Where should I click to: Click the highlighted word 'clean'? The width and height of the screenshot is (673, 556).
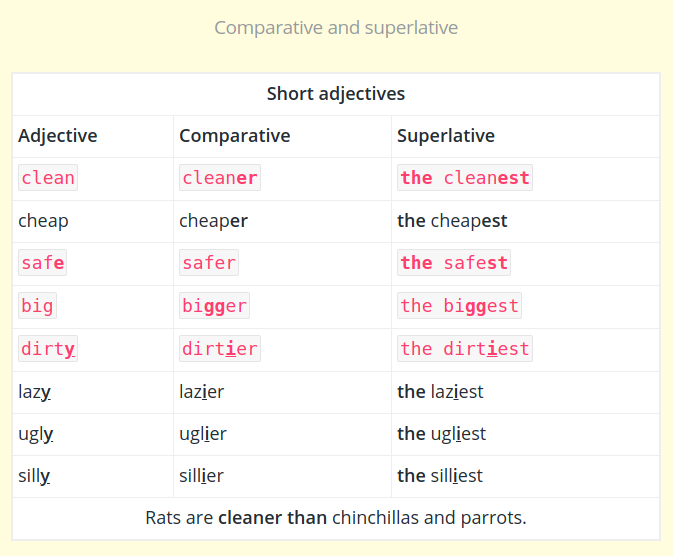(x=48, y=177)
